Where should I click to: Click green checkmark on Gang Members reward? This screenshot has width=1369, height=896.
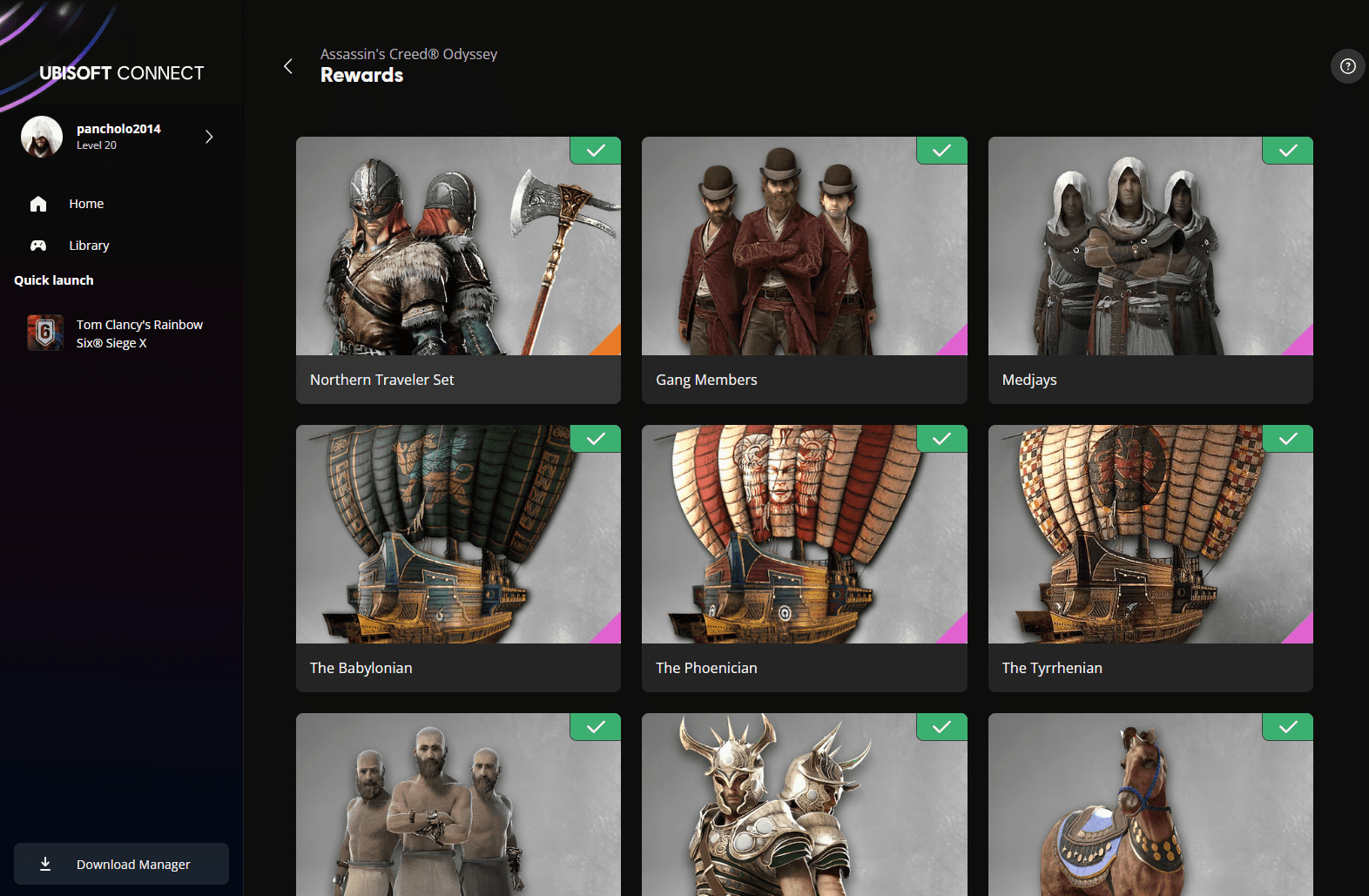click(x=941, y=151)
